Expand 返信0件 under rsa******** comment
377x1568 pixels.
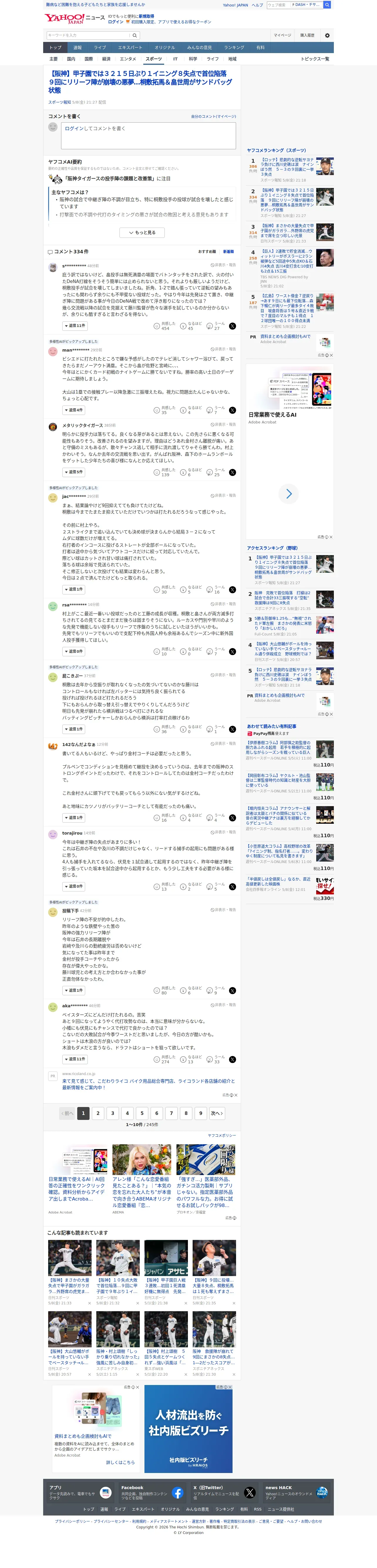(x=74, y=651)
